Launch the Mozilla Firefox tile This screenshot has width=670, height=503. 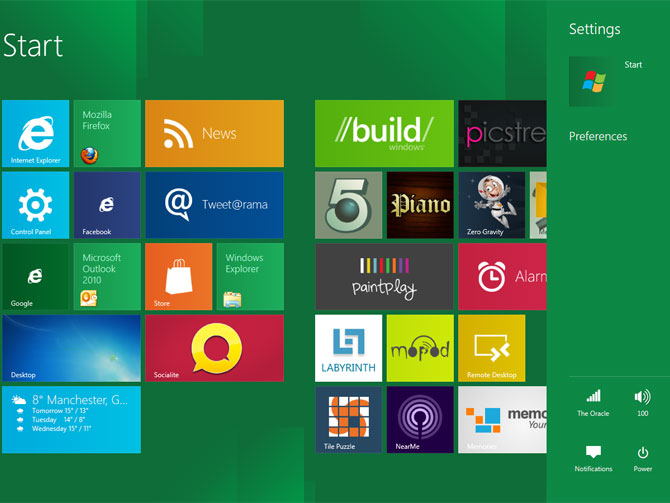pyautogui.click(x=107, y=133)
